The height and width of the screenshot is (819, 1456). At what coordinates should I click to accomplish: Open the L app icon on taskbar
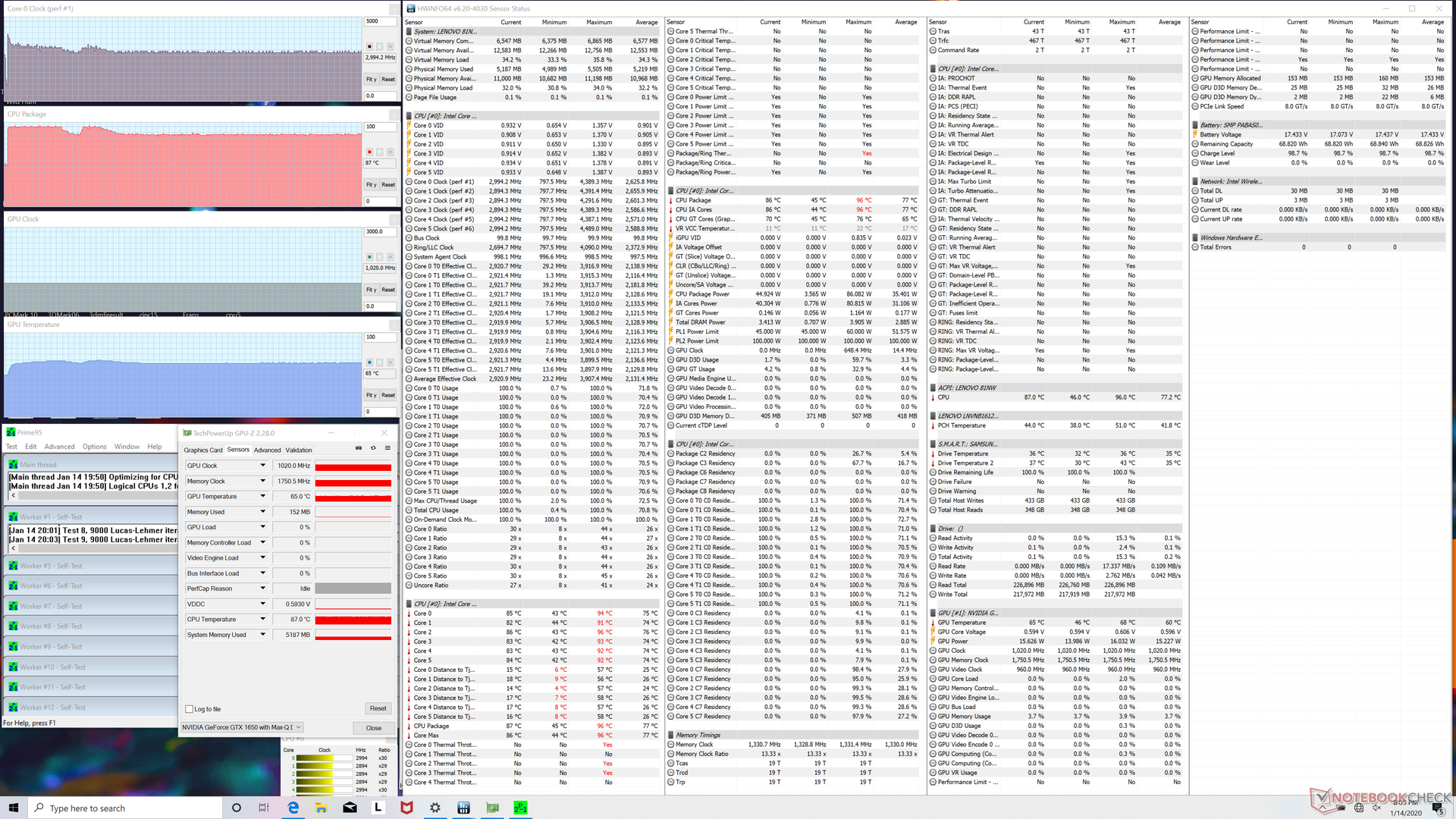(378, 808)
